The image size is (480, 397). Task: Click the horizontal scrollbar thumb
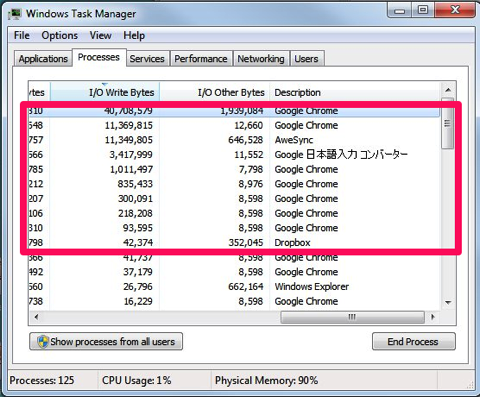pos(352,317)
